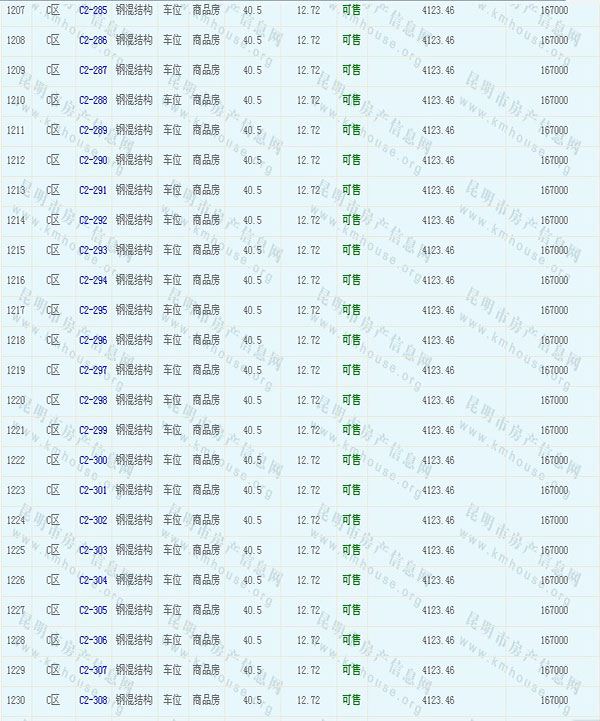Viewport: 600px width, 721px height.
Task: Select row number 1224 cell
Action: [16, 520]
